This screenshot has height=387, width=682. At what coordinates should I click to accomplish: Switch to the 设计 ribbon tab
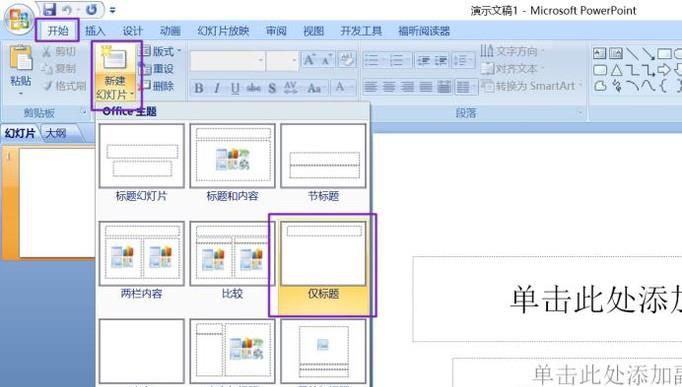pos(132,31)
